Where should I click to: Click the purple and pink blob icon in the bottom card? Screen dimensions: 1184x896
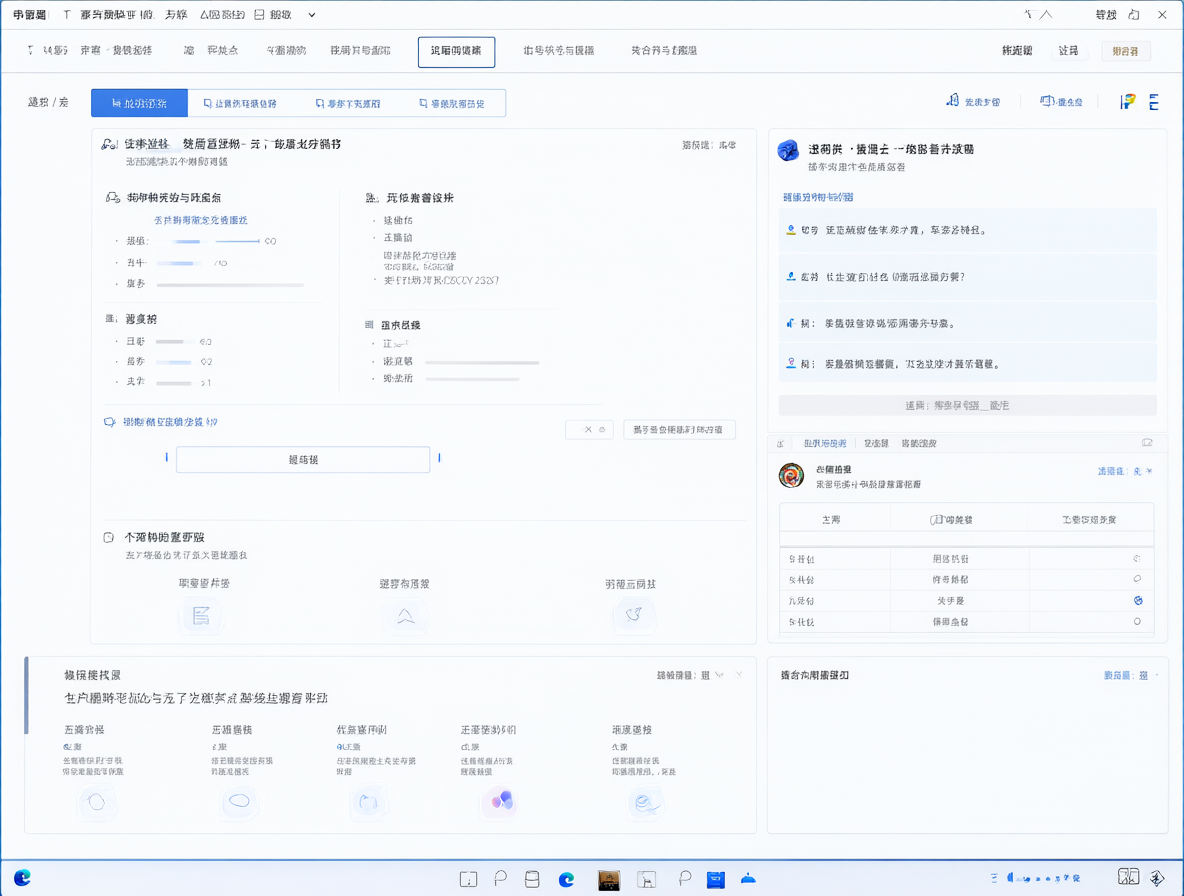(x=501, y=800)
